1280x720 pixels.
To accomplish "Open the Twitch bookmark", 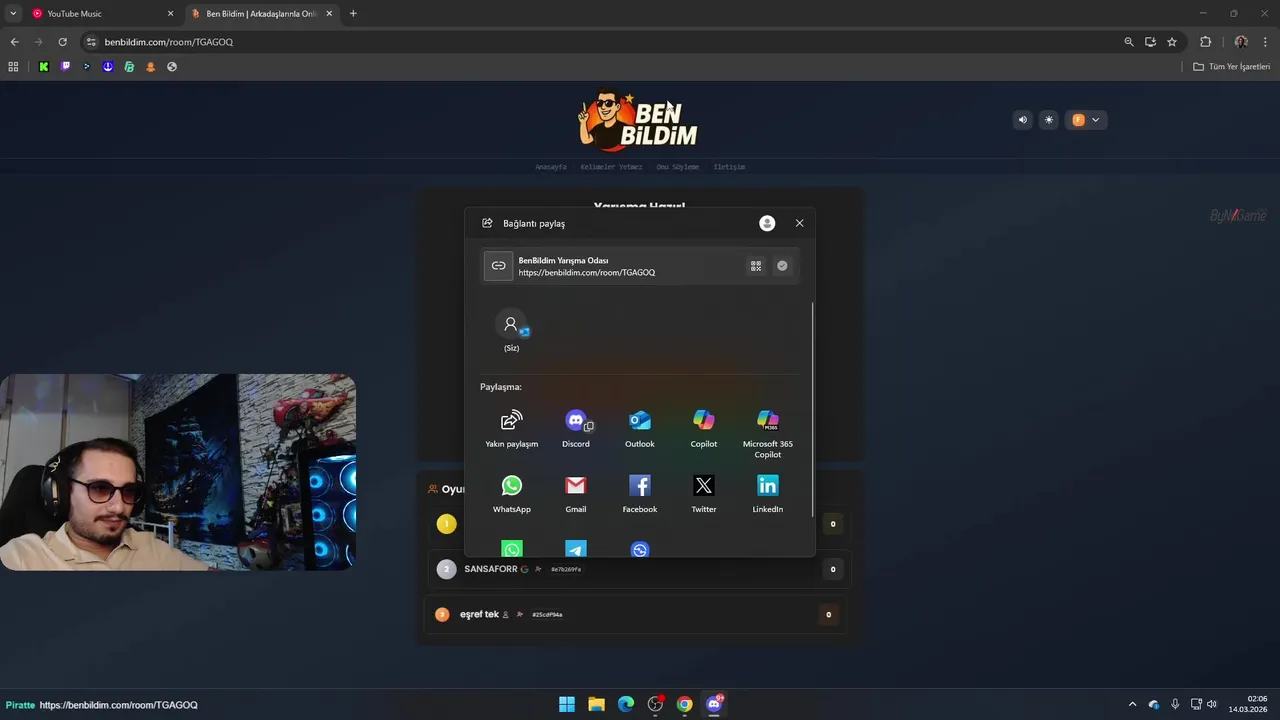I will tap(65, 67).
